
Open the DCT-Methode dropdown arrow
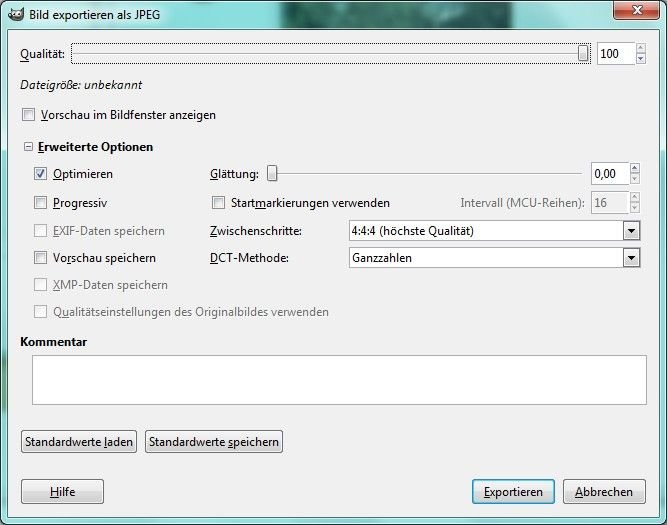click(631, 258)
